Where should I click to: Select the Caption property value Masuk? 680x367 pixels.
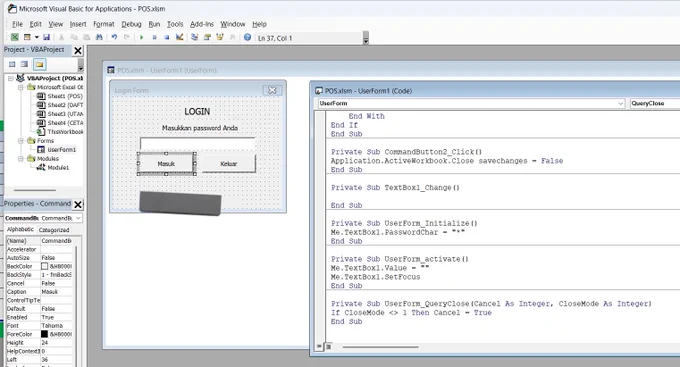point(56,292)
